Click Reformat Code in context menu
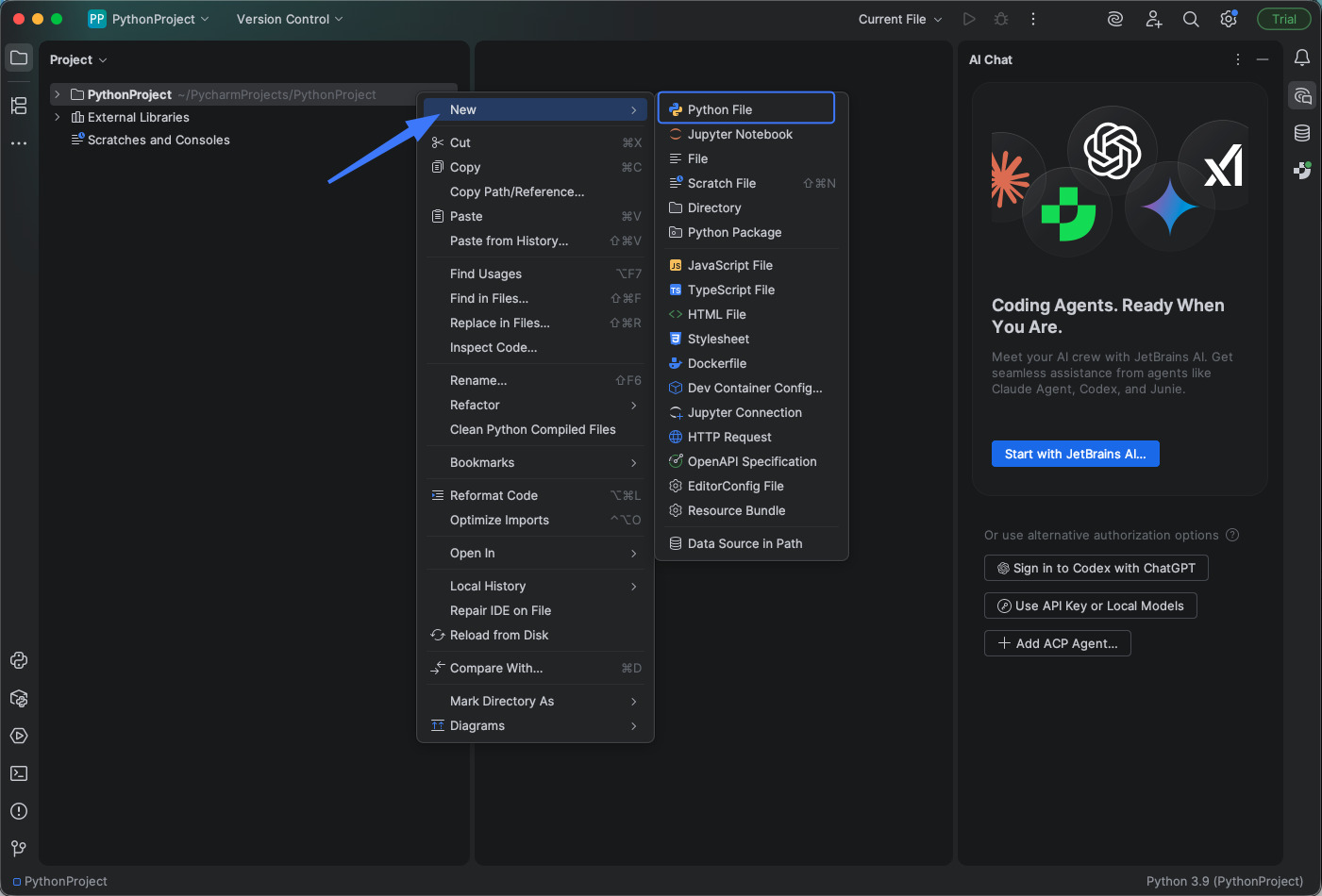 click(535, 495)
